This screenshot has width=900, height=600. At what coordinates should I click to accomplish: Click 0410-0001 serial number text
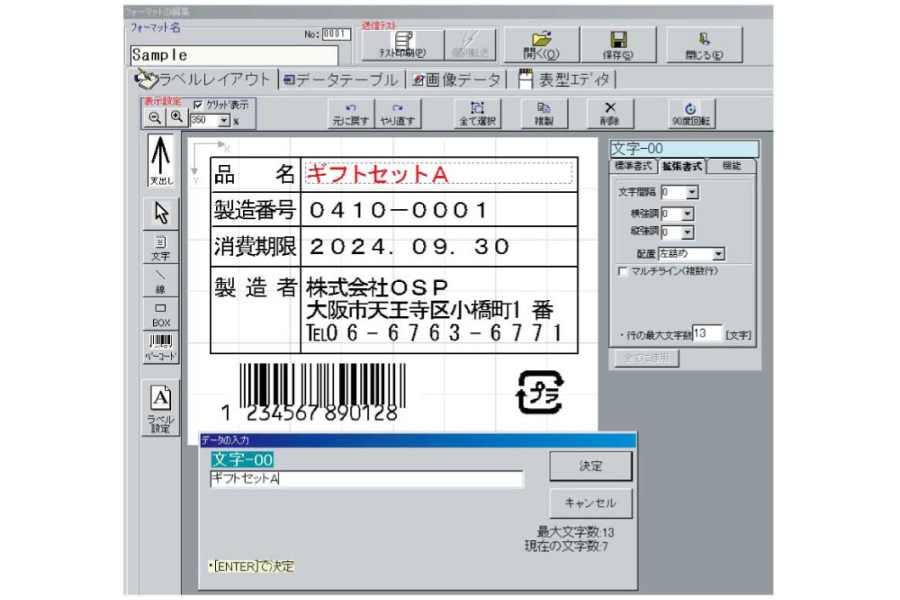point(398,210)
